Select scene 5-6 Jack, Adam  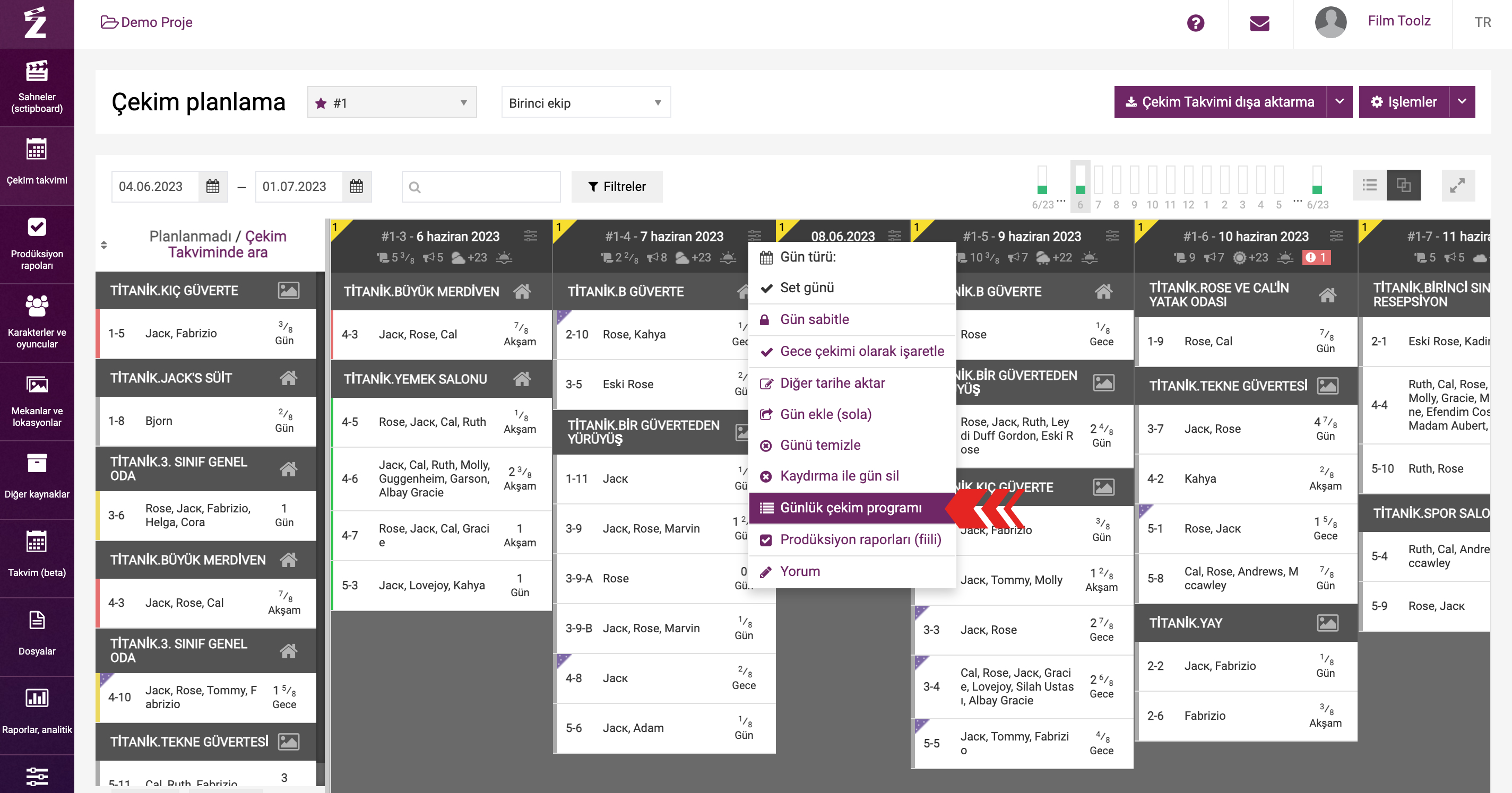pos(665,728)
